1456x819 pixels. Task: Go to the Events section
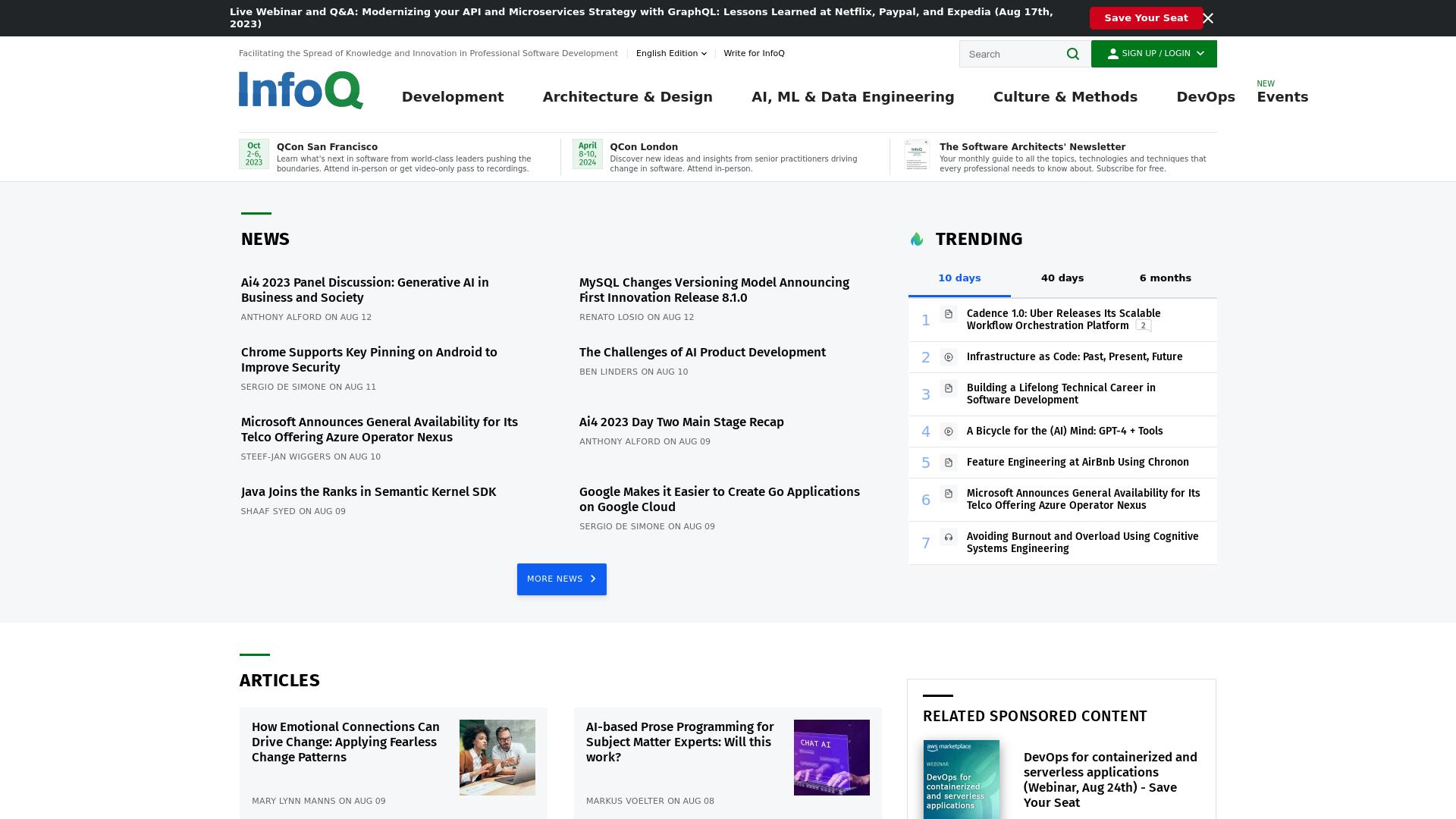[1282, 97]
